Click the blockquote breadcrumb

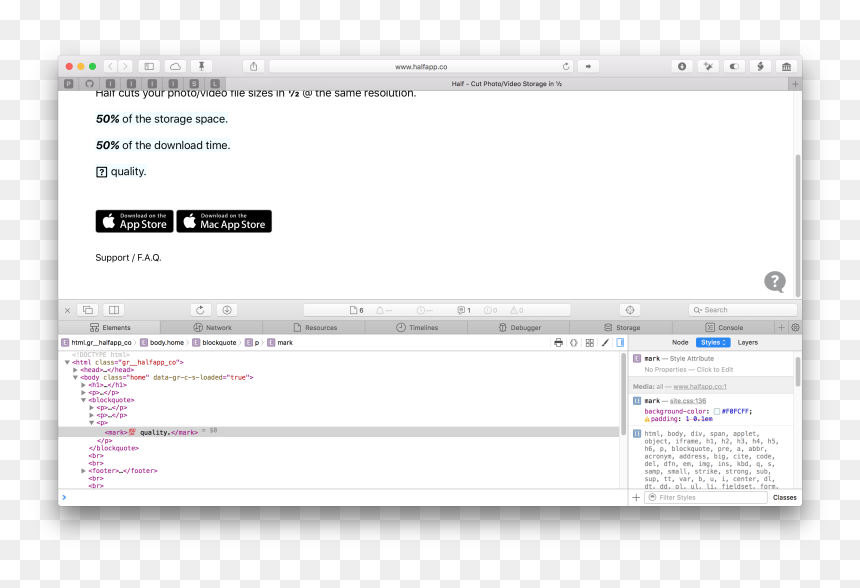pos(214,342)
